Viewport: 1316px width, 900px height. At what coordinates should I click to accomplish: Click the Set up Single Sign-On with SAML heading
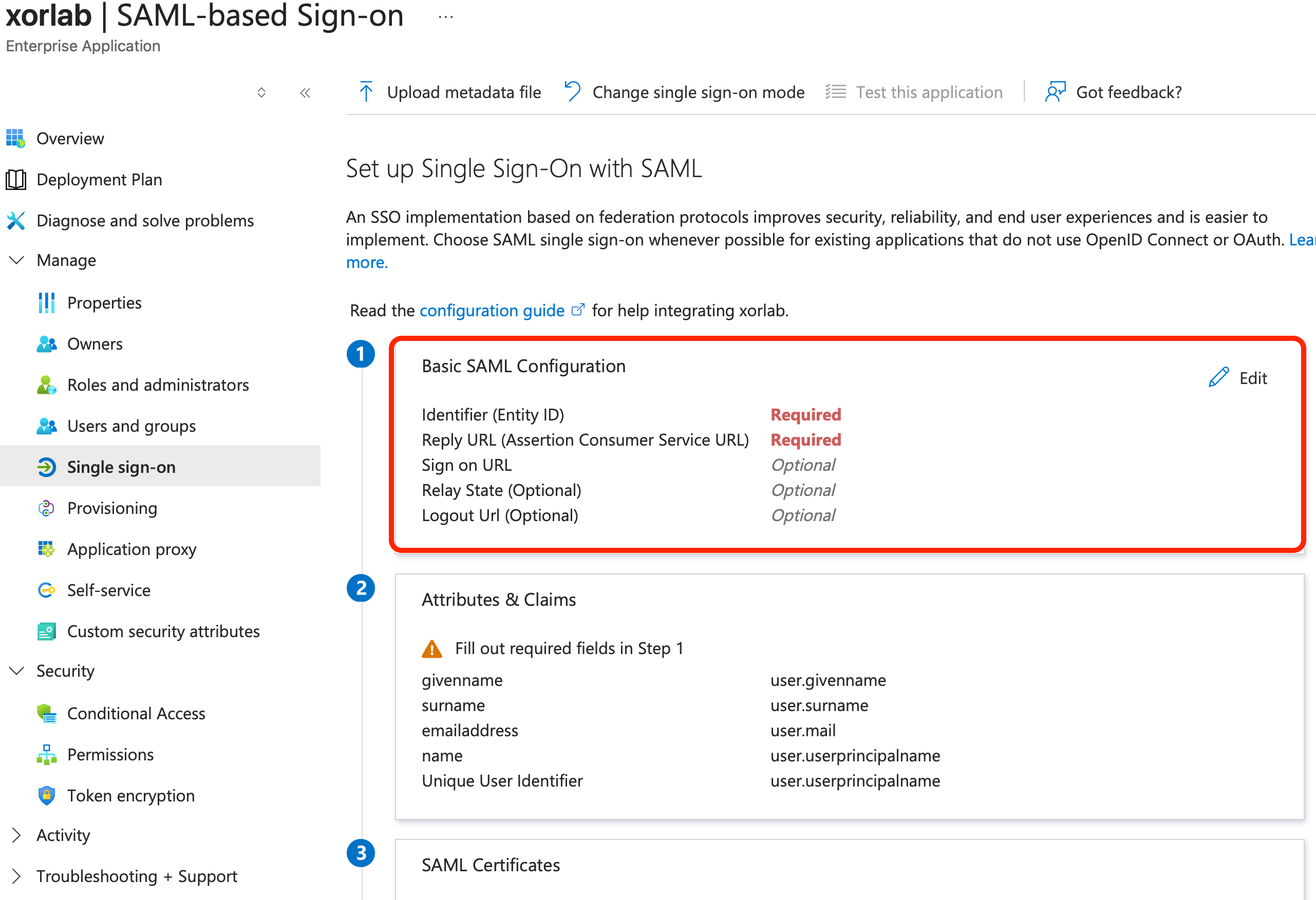click(524, 168)
